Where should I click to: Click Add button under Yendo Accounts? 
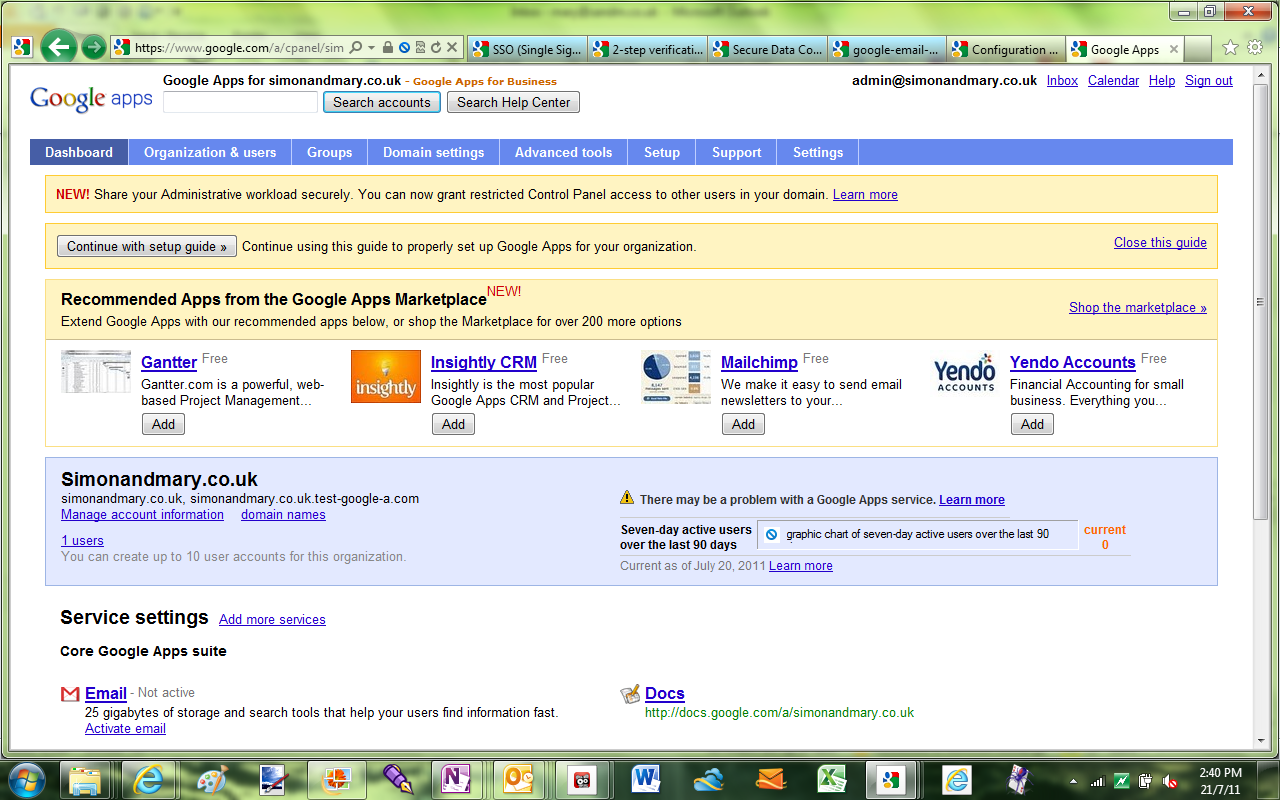(x=1033, y=424)
